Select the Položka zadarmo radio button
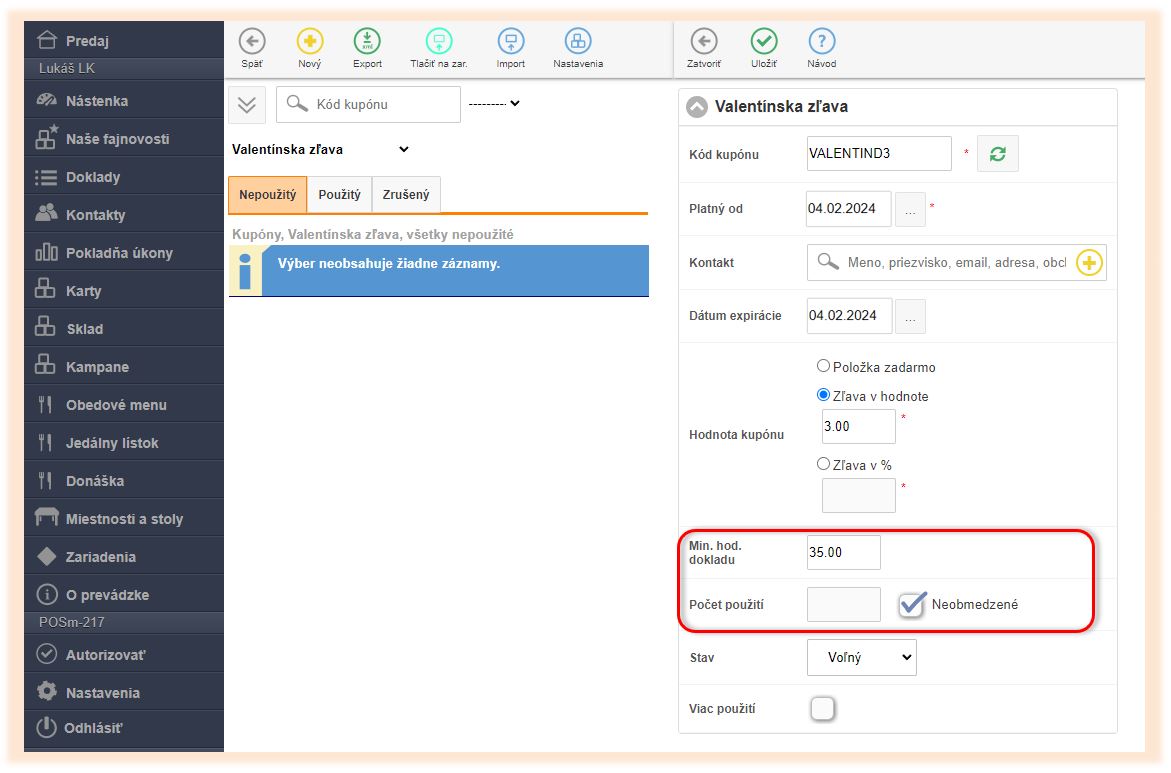 [824, 367]
